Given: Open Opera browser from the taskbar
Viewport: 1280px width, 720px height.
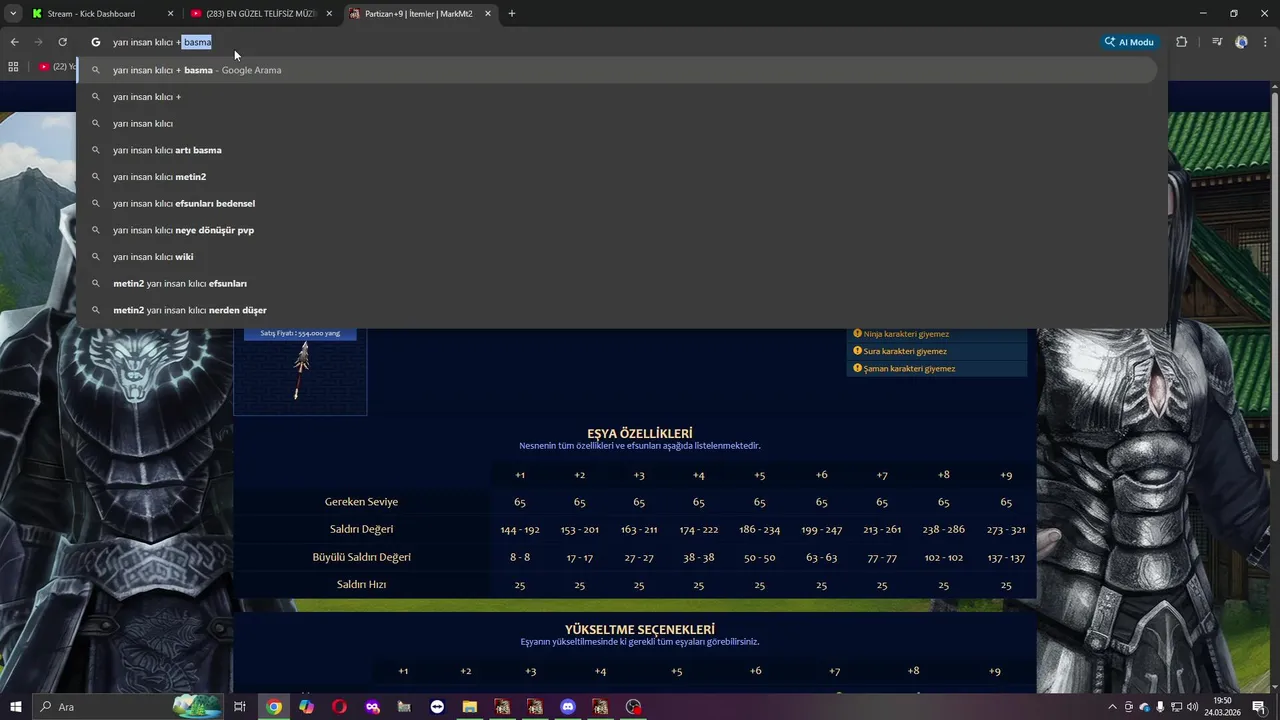Looking at the screenshot, I should [x=340, y=707].
